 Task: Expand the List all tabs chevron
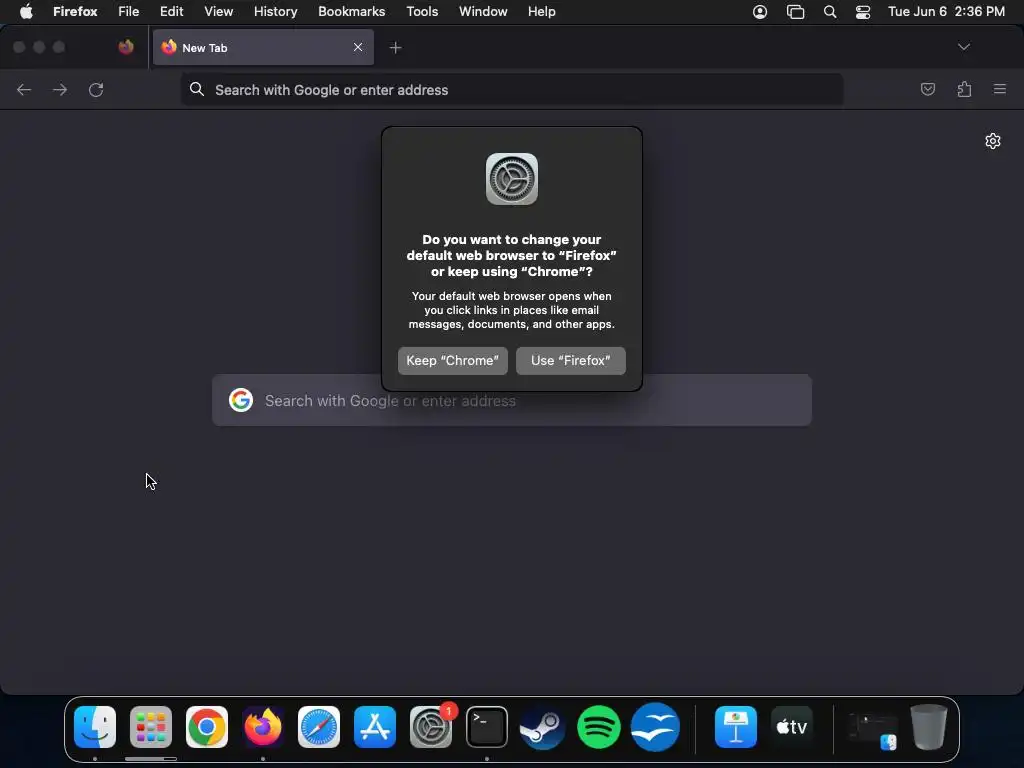964,47
